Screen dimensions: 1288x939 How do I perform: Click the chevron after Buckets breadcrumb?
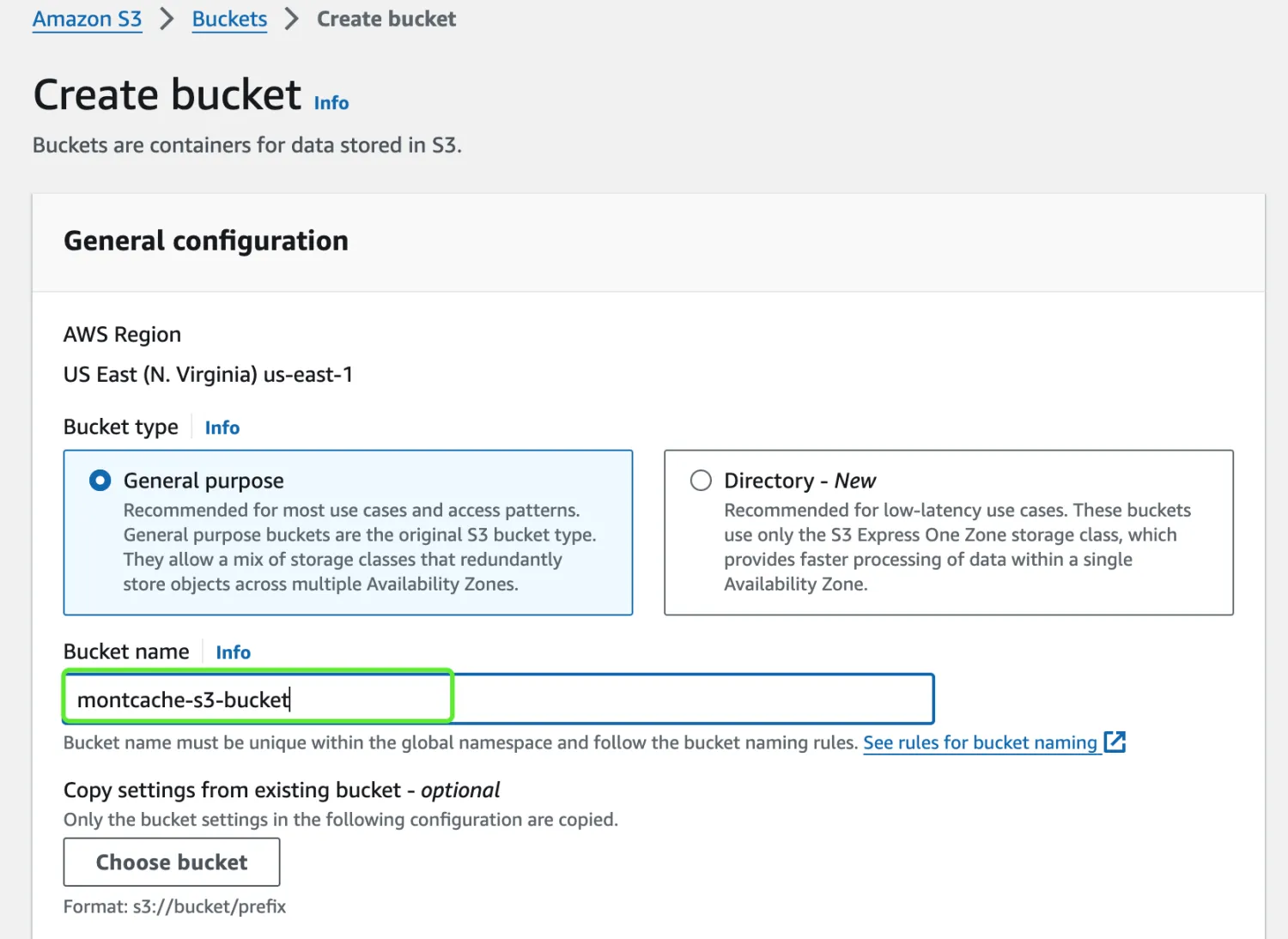click(292, 19)
